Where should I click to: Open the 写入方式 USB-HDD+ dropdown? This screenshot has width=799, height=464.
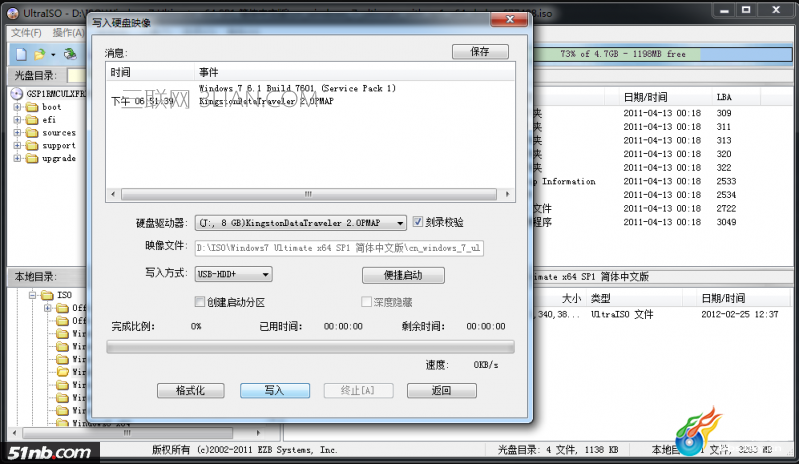point(265,275)
